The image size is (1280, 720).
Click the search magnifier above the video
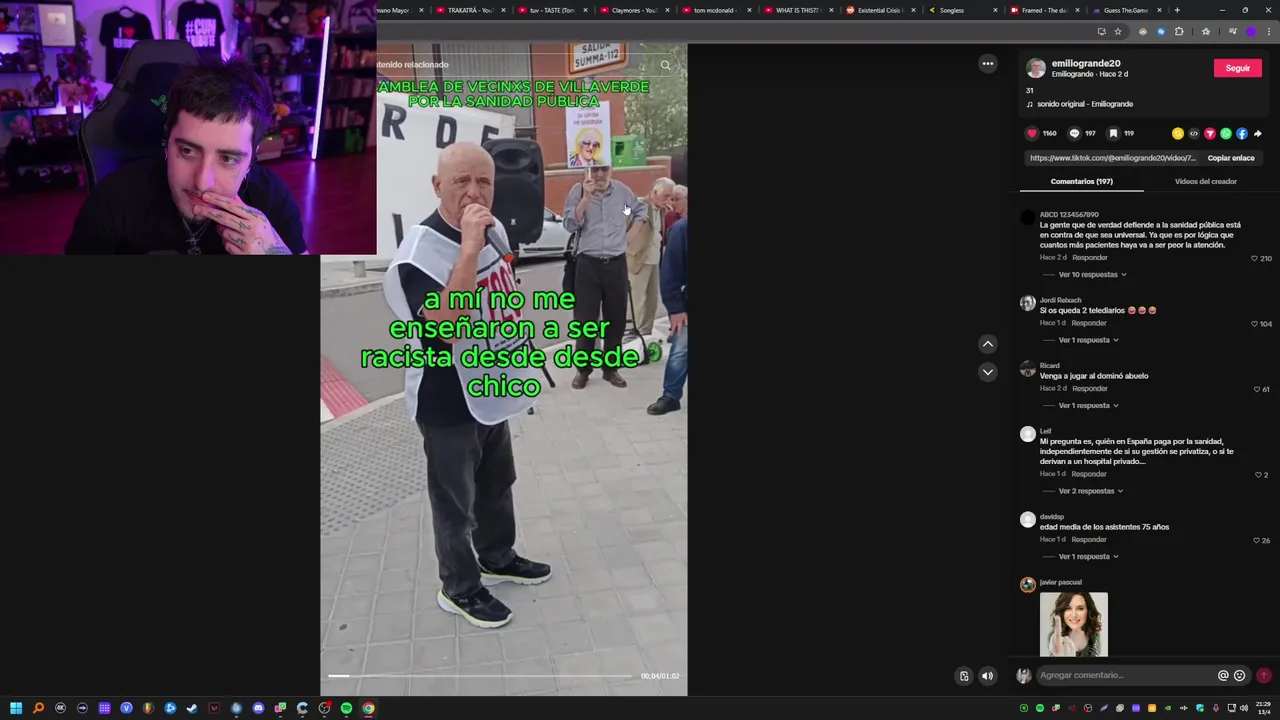click(666, 65)
